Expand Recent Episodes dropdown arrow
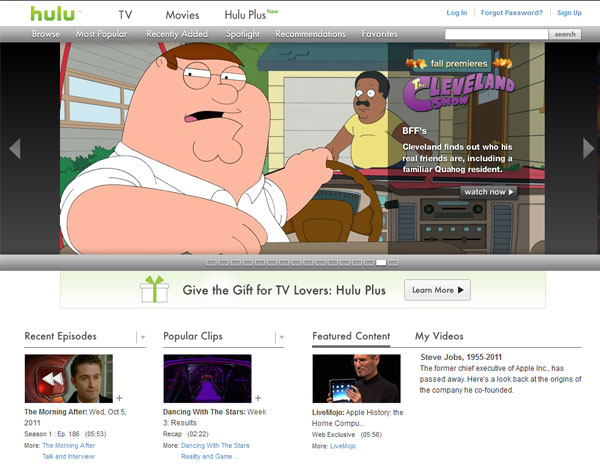 coord(143,337)
